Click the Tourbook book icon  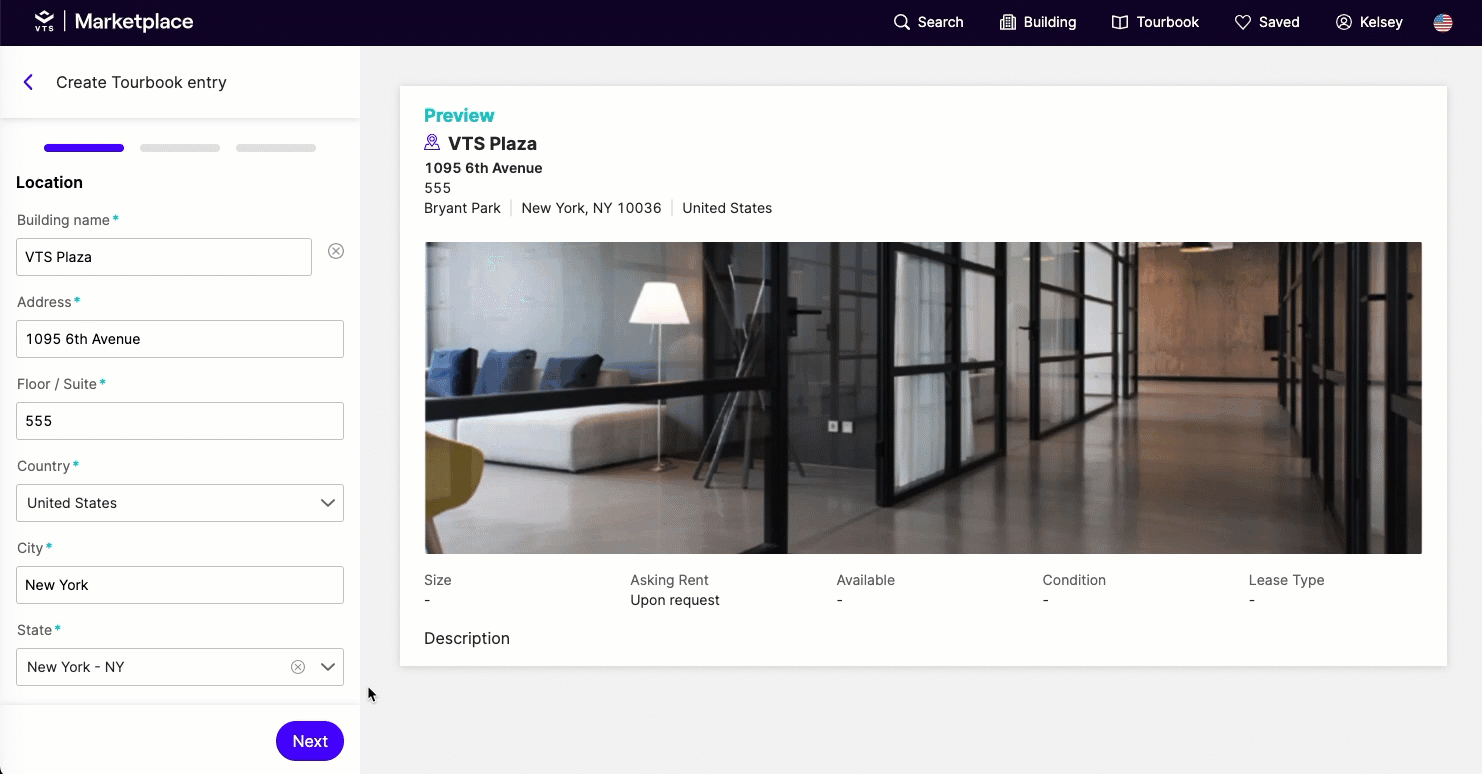1120,22
